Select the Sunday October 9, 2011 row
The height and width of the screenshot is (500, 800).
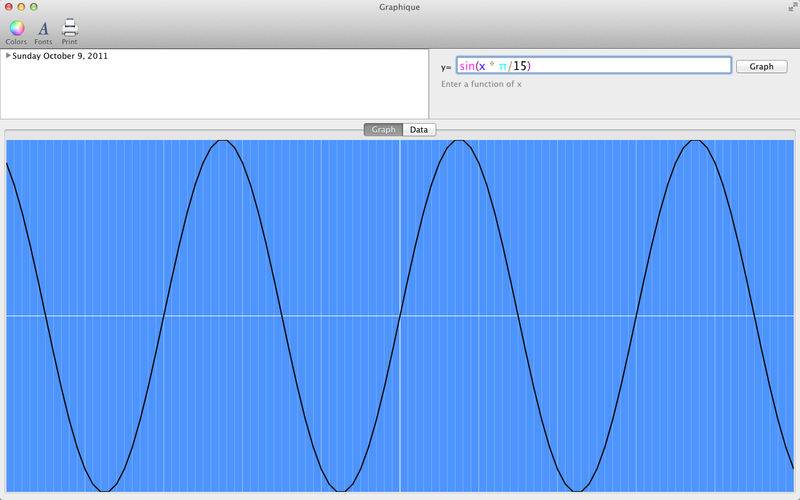point(214,56)
